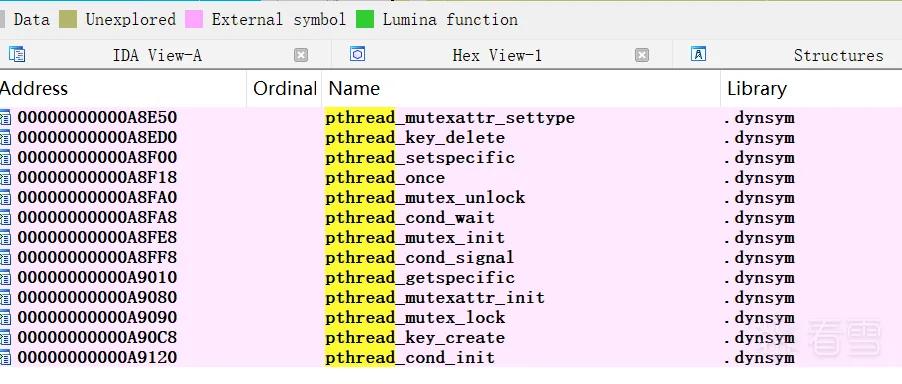The height and width of the screenshot is (384, 902).
Task: Click the row icon beside address A9010
Action: click(x=5, y=278)
